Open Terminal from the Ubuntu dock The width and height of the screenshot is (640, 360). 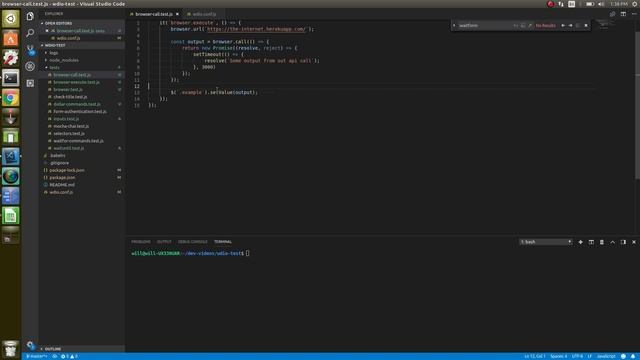pyautogui.click(x=11, y=78)
